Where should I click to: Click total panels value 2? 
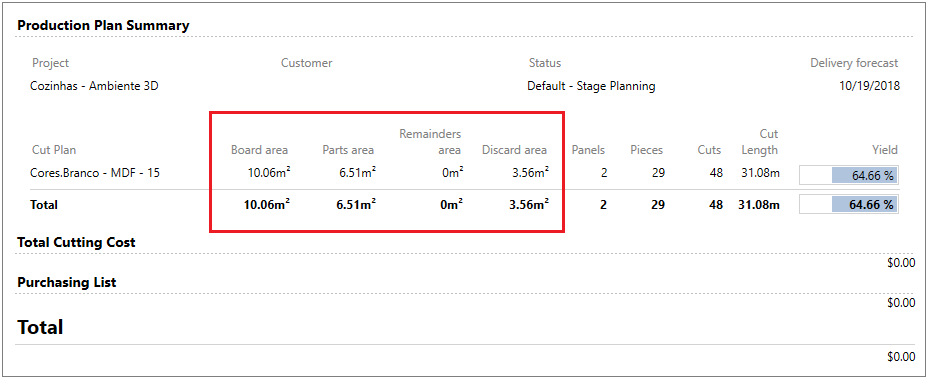(x=603, y=205)
